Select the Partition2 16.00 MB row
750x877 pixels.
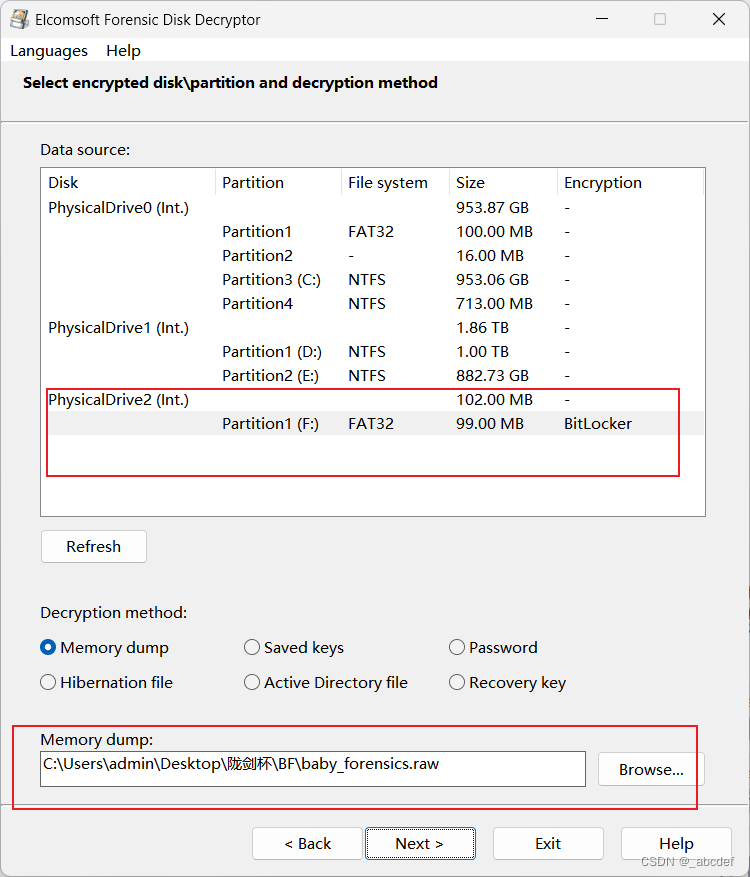(x=372, y=256)
